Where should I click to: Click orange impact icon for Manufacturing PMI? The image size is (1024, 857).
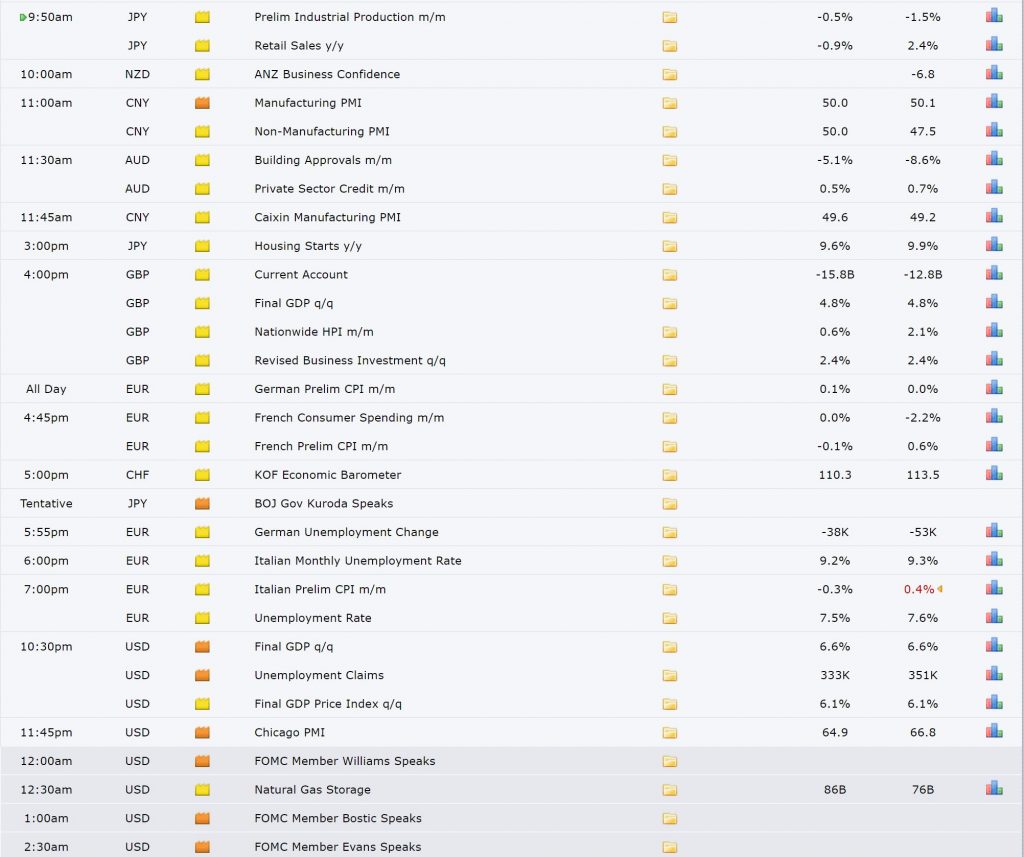click(x=202, y=103)
